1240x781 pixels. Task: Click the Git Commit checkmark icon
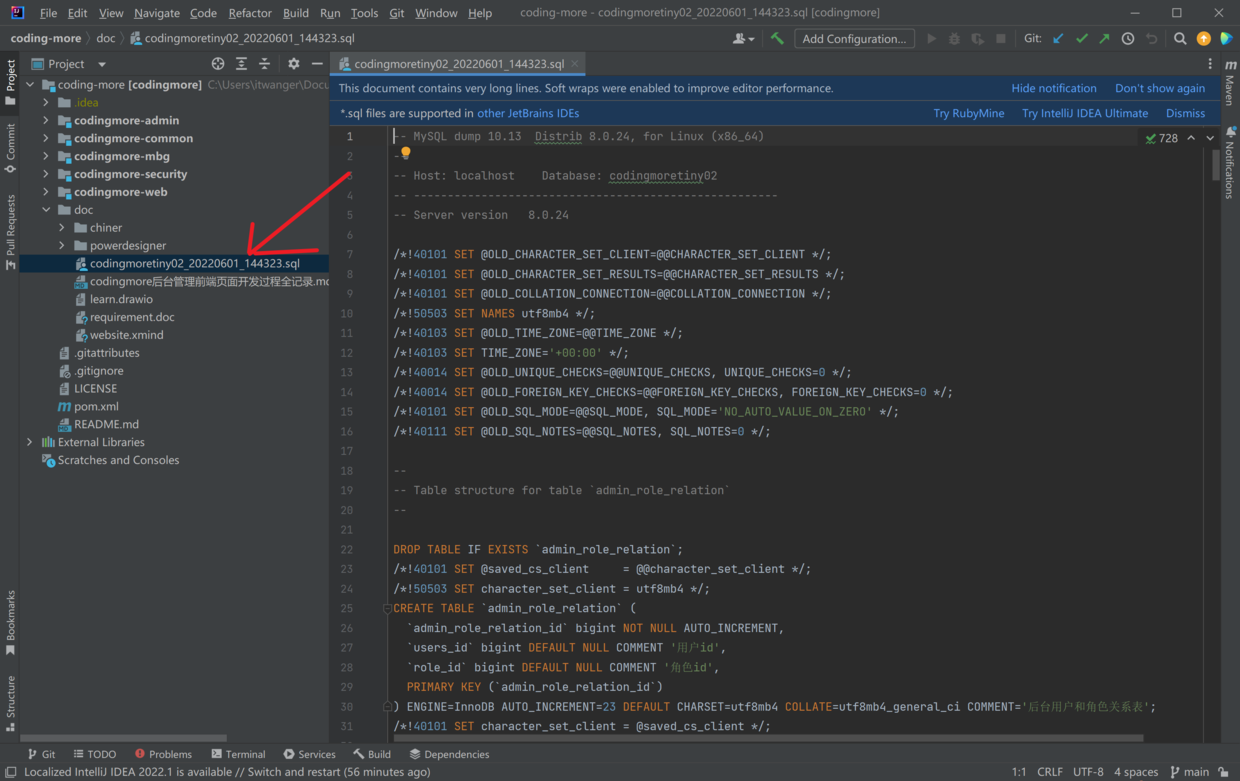1082,39
